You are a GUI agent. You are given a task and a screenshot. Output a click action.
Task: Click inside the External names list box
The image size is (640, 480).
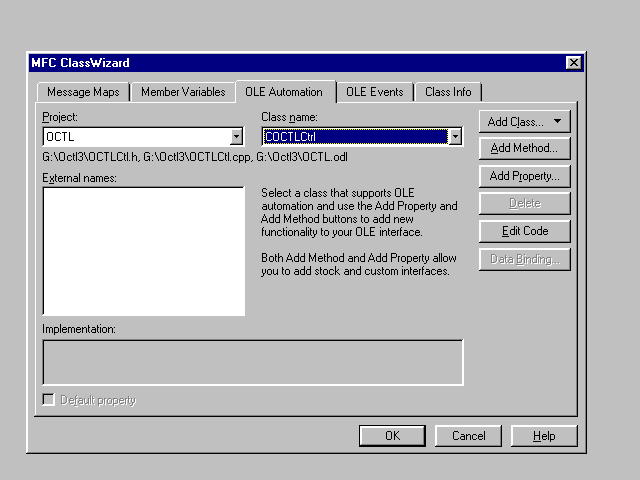click(x=143, y=251)
